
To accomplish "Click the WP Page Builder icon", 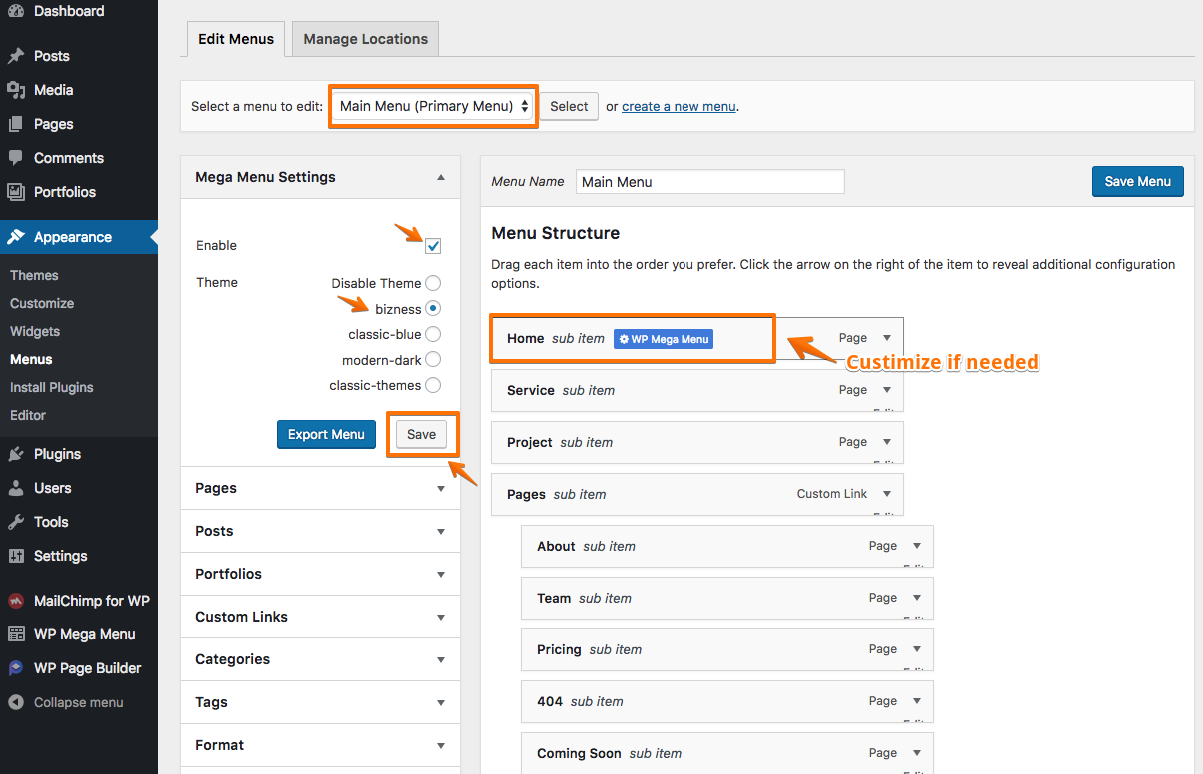I will pos(16,668).
